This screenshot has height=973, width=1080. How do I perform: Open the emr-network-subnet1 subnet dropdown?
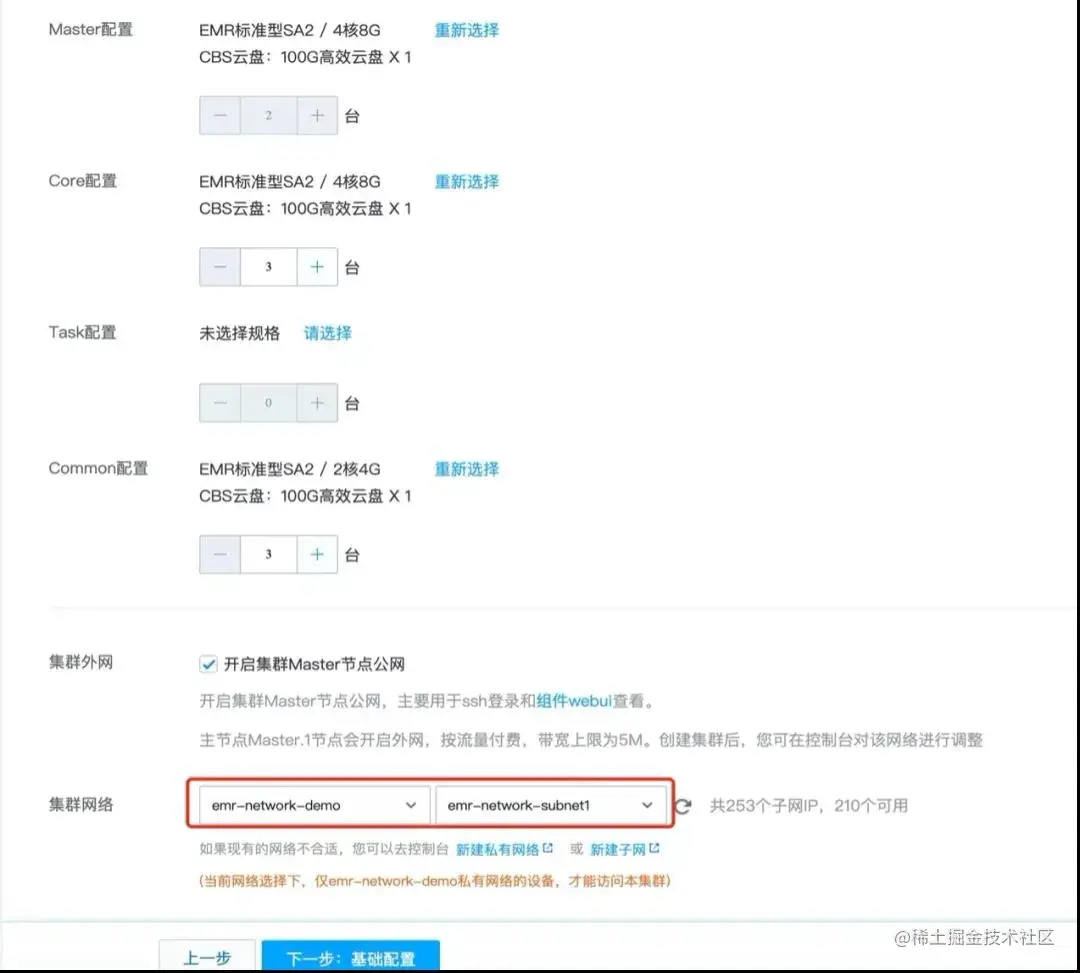551,804
